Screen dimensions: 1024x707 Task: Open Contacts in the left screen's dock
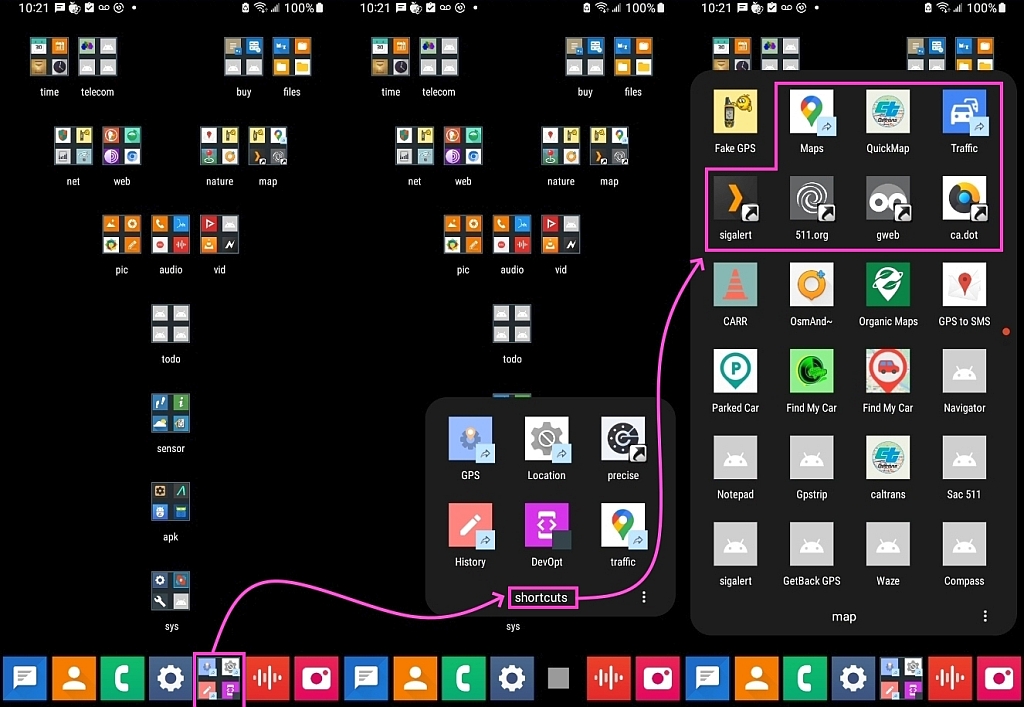[74, 678]
